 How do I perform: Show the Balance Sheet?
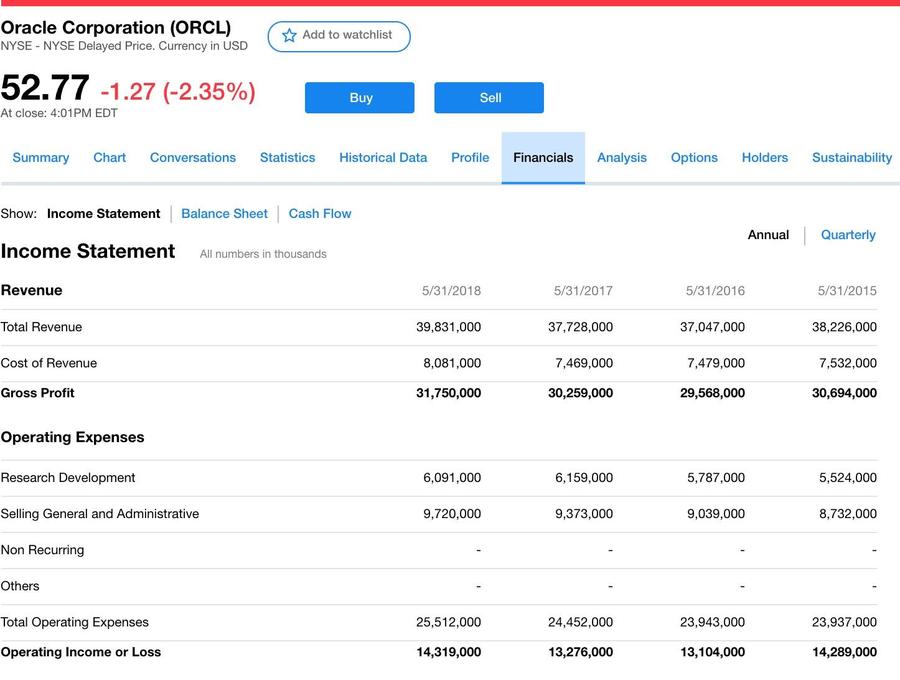click(x=224, y=213)
